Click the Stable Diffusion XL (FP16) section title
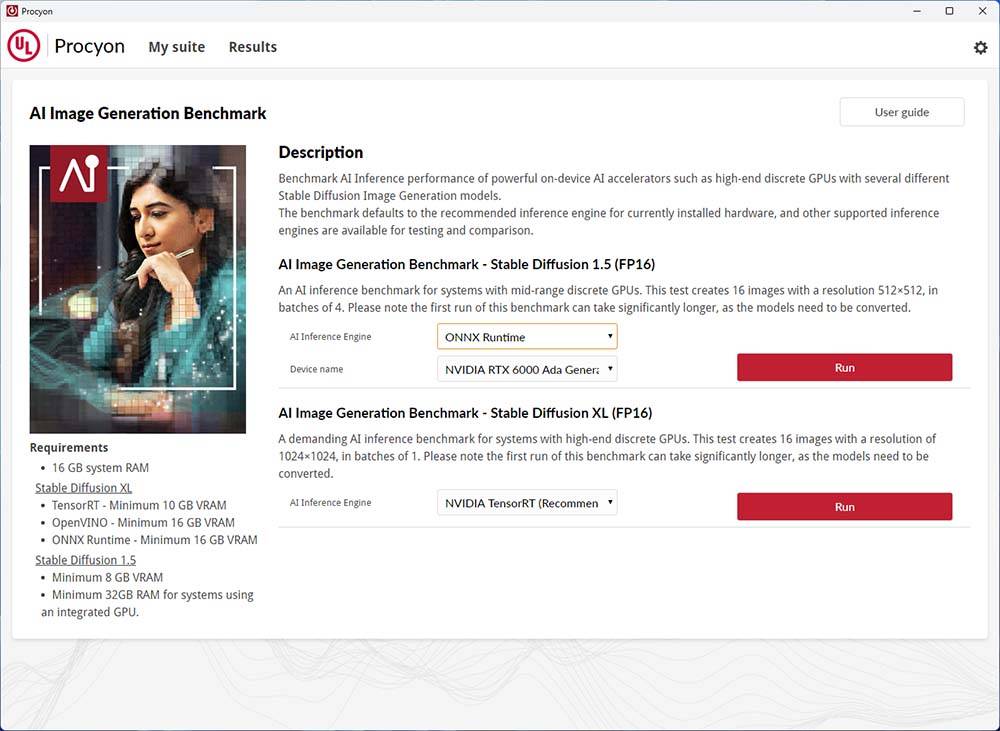This screenshot has width=1000, height=731. pos(465,413)
